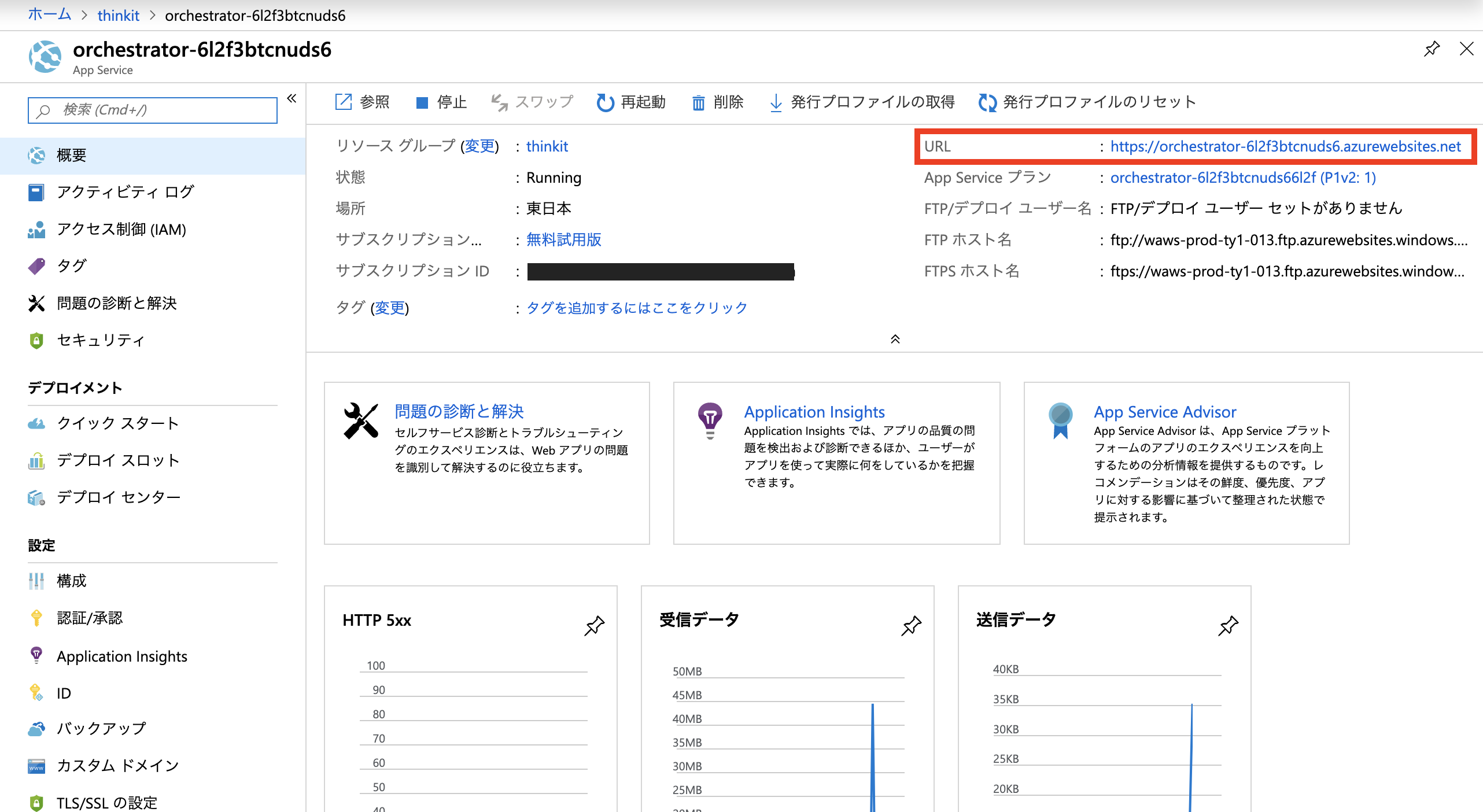This screenshot has height=812, width=1483.
Task: Open クイック スタート in sidebar
Action: 153,423
